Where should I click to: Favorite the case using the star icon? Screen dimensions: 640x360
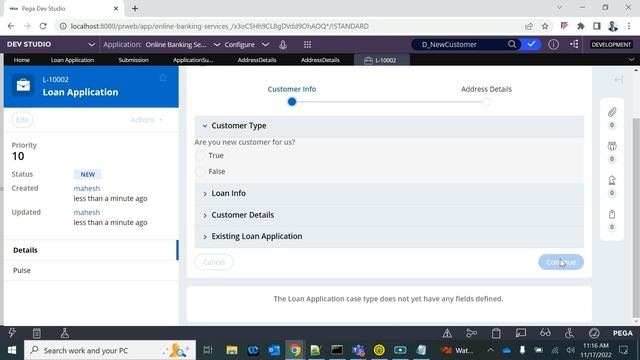(163, 78)
